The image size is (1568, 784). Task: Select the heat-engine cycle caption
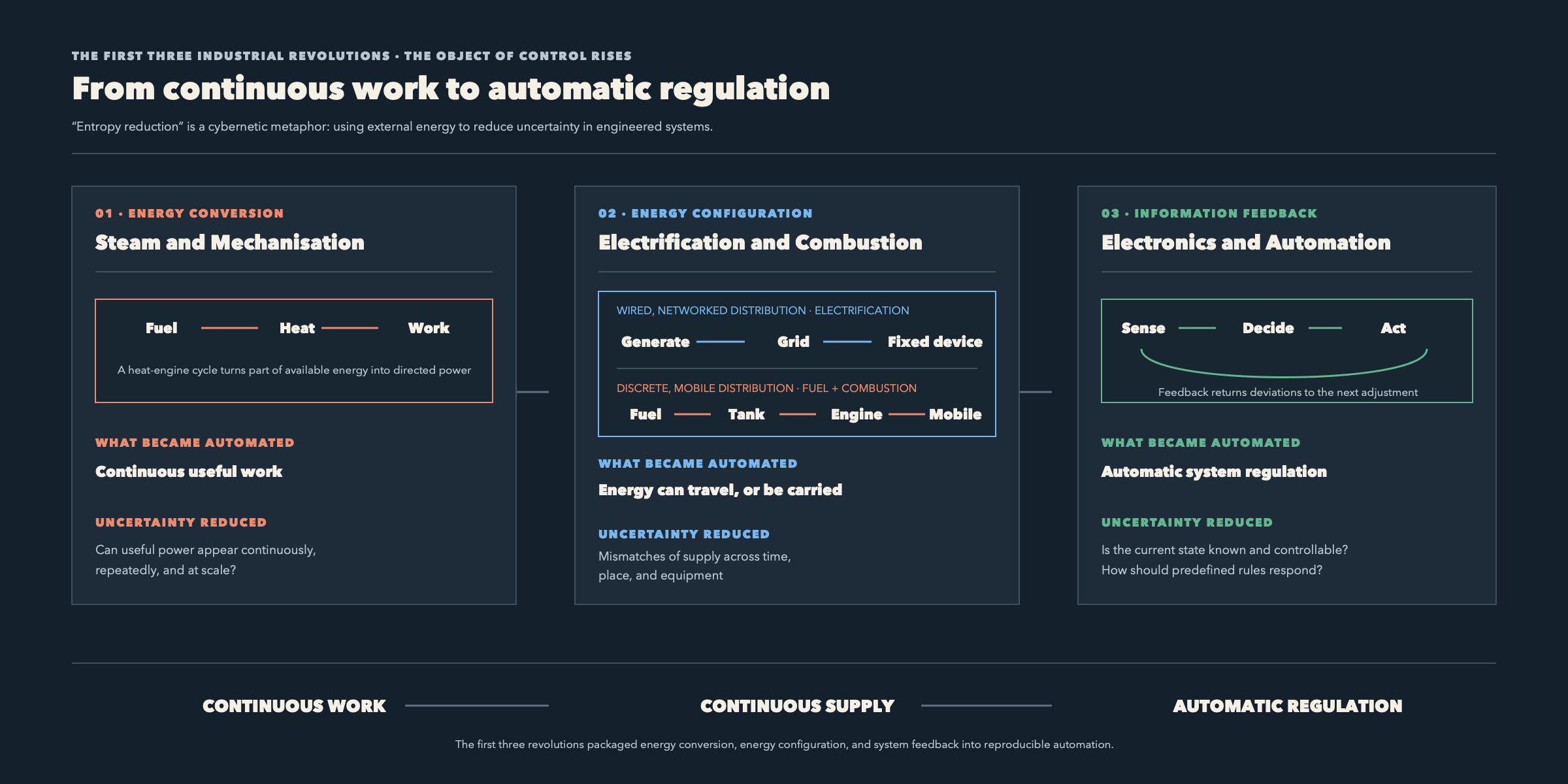294,370
